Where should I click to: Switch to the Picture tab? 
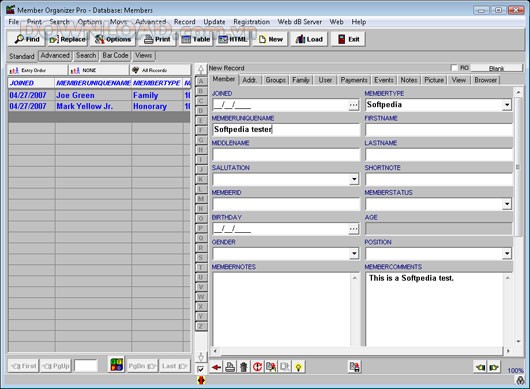[434, 80]
